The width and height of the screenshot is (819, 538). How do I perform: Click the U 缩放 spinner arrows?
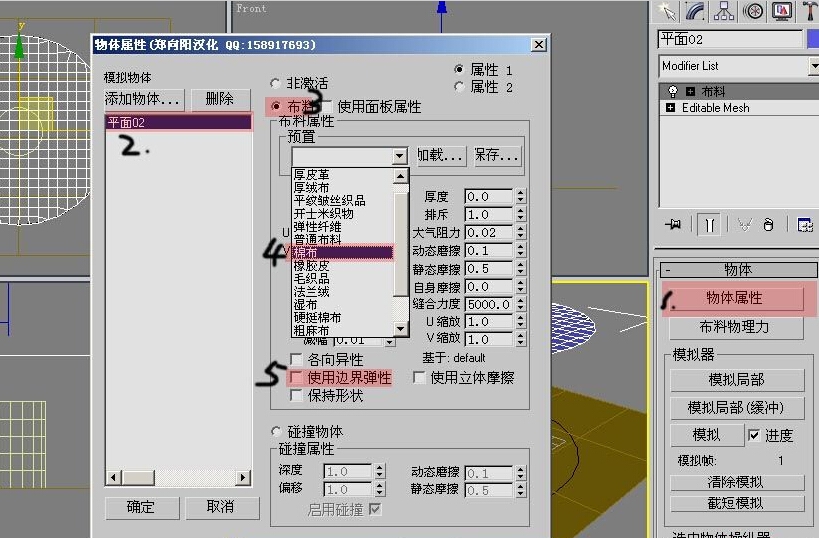point(520,322)
